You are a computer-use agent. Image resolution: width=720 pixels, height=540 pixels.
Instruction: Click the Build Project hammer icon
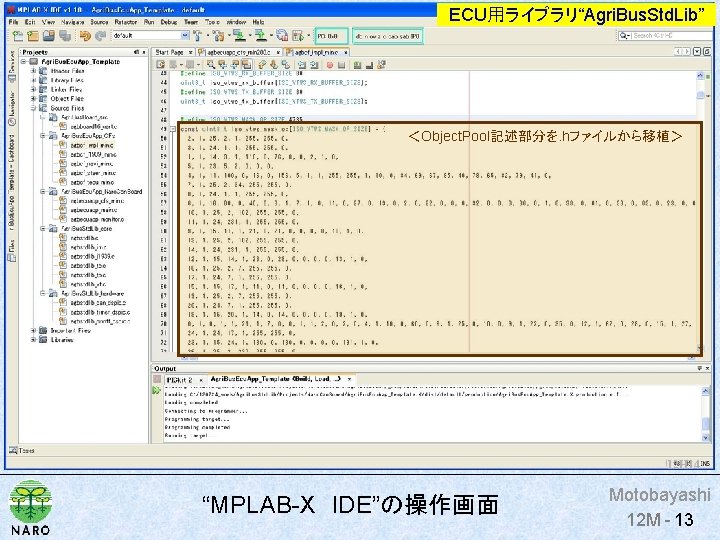pos(198,35)
